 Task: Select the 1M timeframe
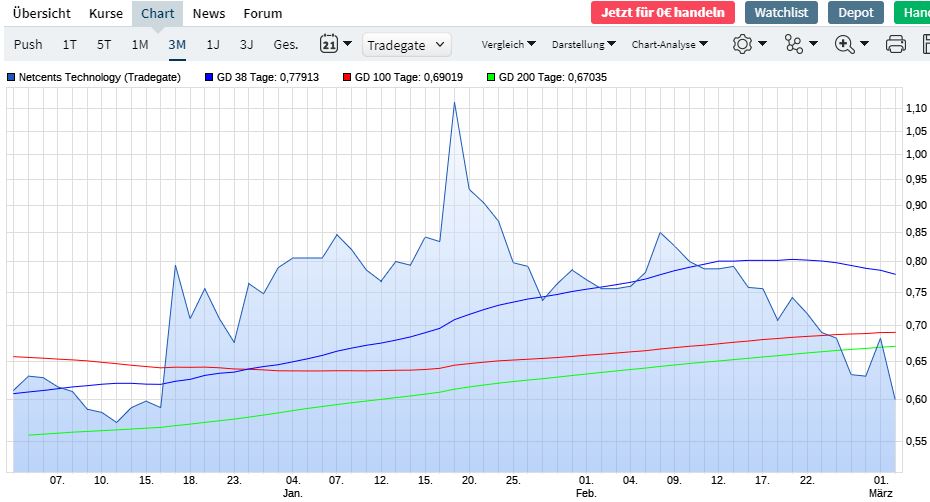140,45
